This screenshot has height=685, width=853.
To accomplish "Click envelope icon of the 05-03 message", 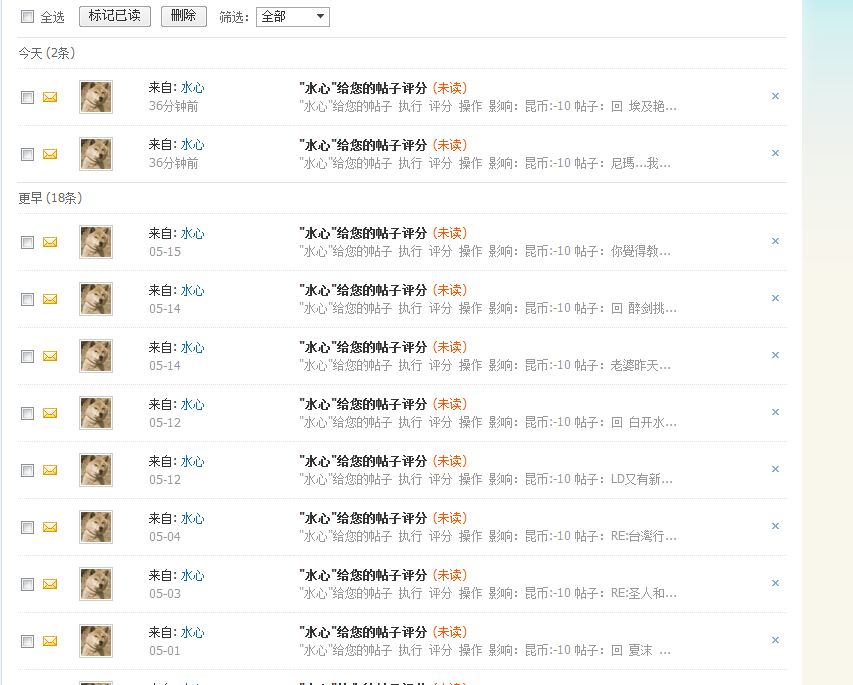I will (50, 584).
